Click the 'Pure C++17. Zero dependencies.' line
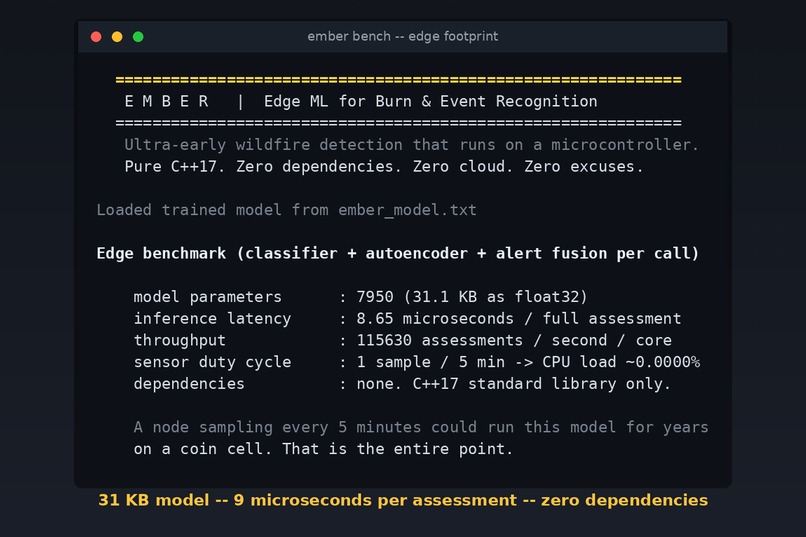The width and height of the screenshot is (806, 537). tap(383, 166)
